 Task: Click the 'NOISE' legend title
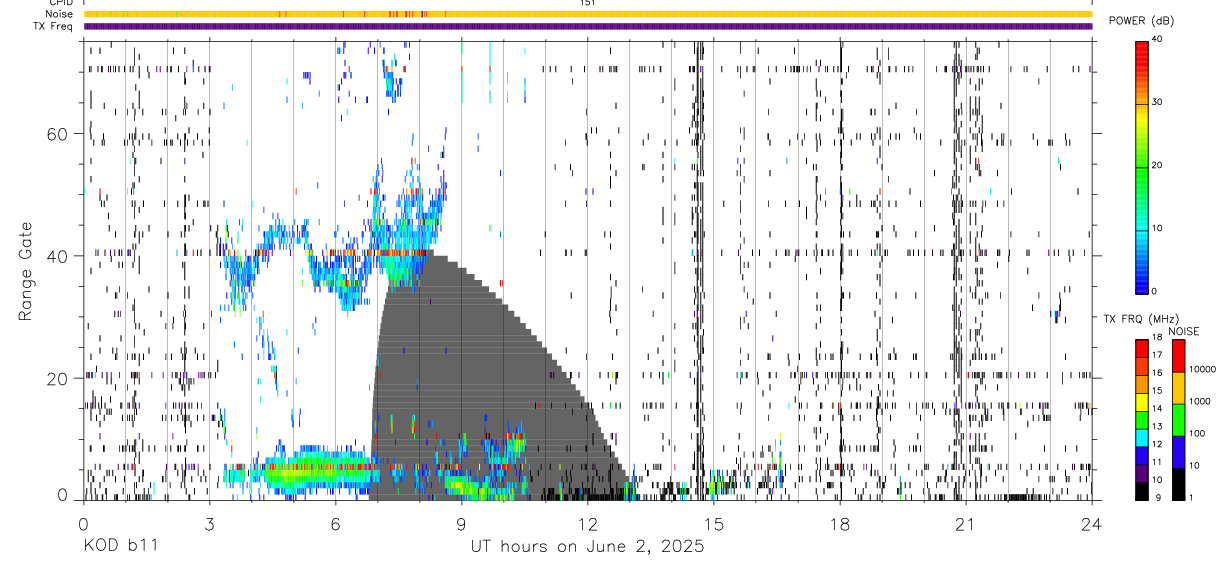[x=1184, y=331]
